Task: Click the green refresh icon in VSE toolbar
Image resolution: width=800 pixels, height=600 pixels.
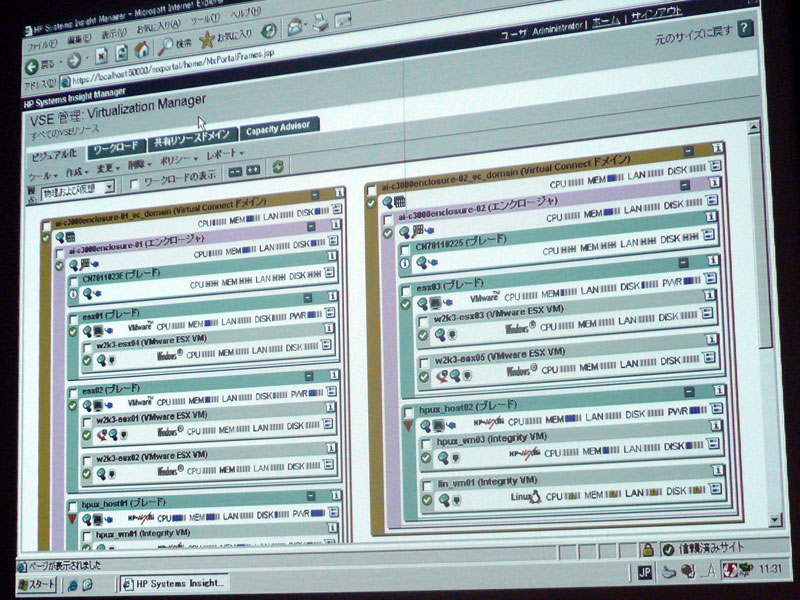Action: 278,167
